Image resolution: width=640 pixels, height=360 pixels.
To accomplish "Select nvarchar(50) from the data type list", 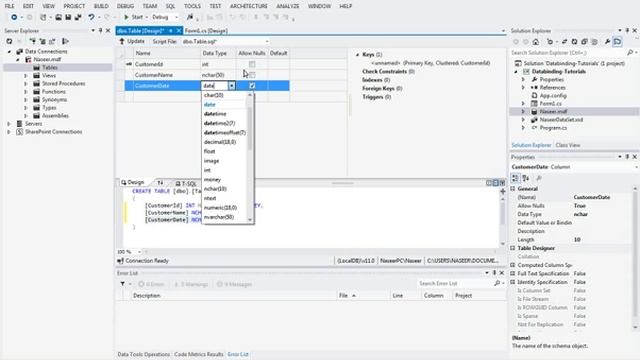I will pyautogui.click(x=219, y=217).
